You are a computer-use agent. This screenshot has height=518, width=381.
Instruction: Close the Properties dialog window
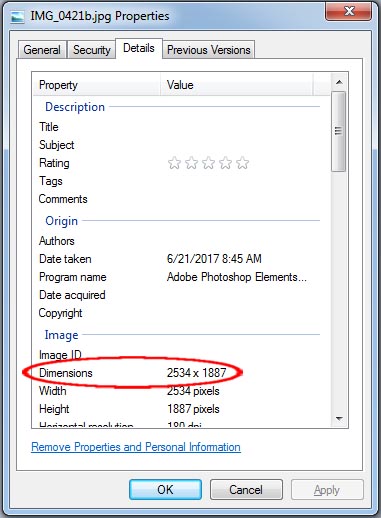[348, 11]
